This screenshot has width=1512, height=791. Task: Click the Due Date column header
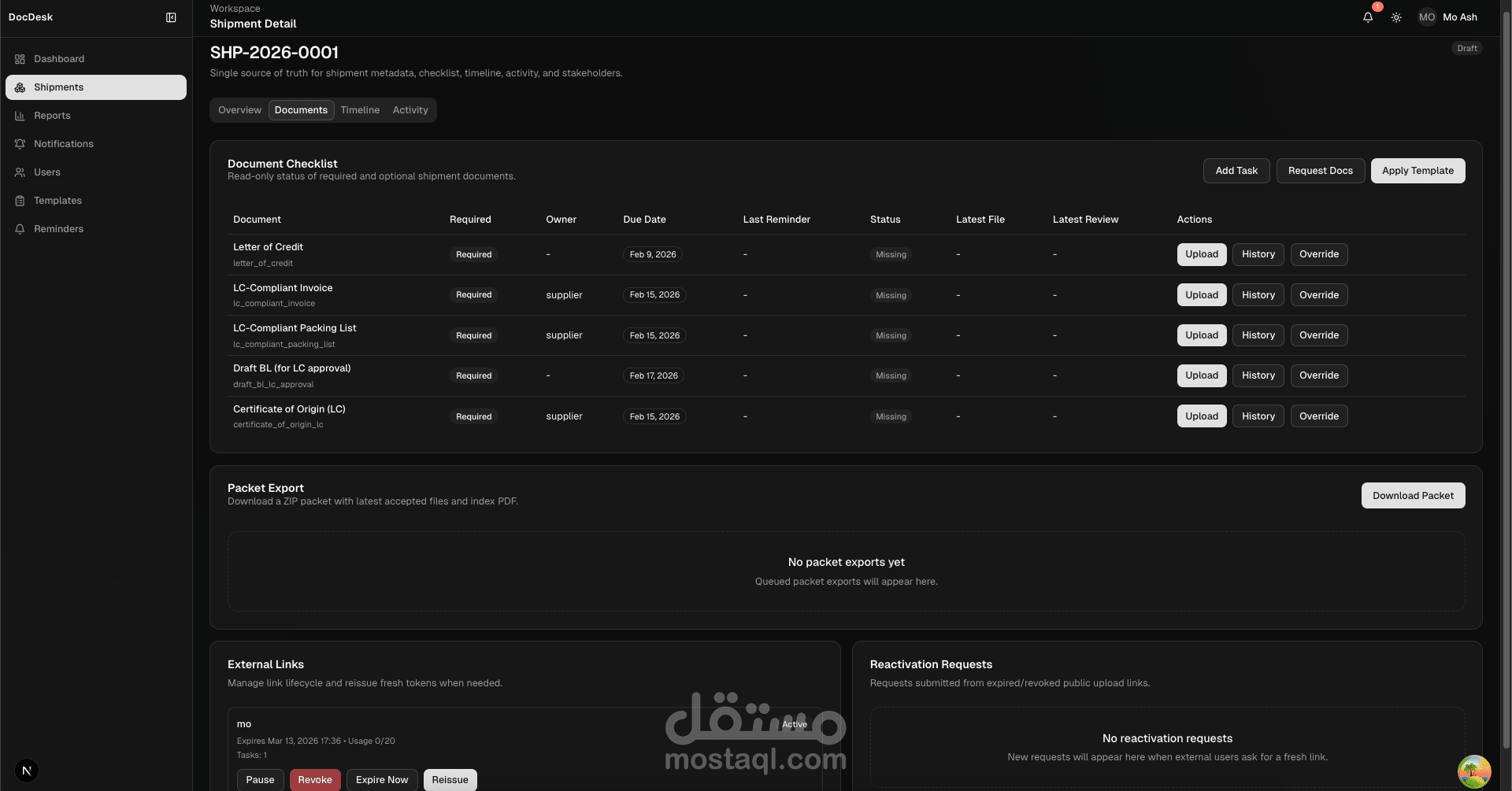tap(644, 220)
